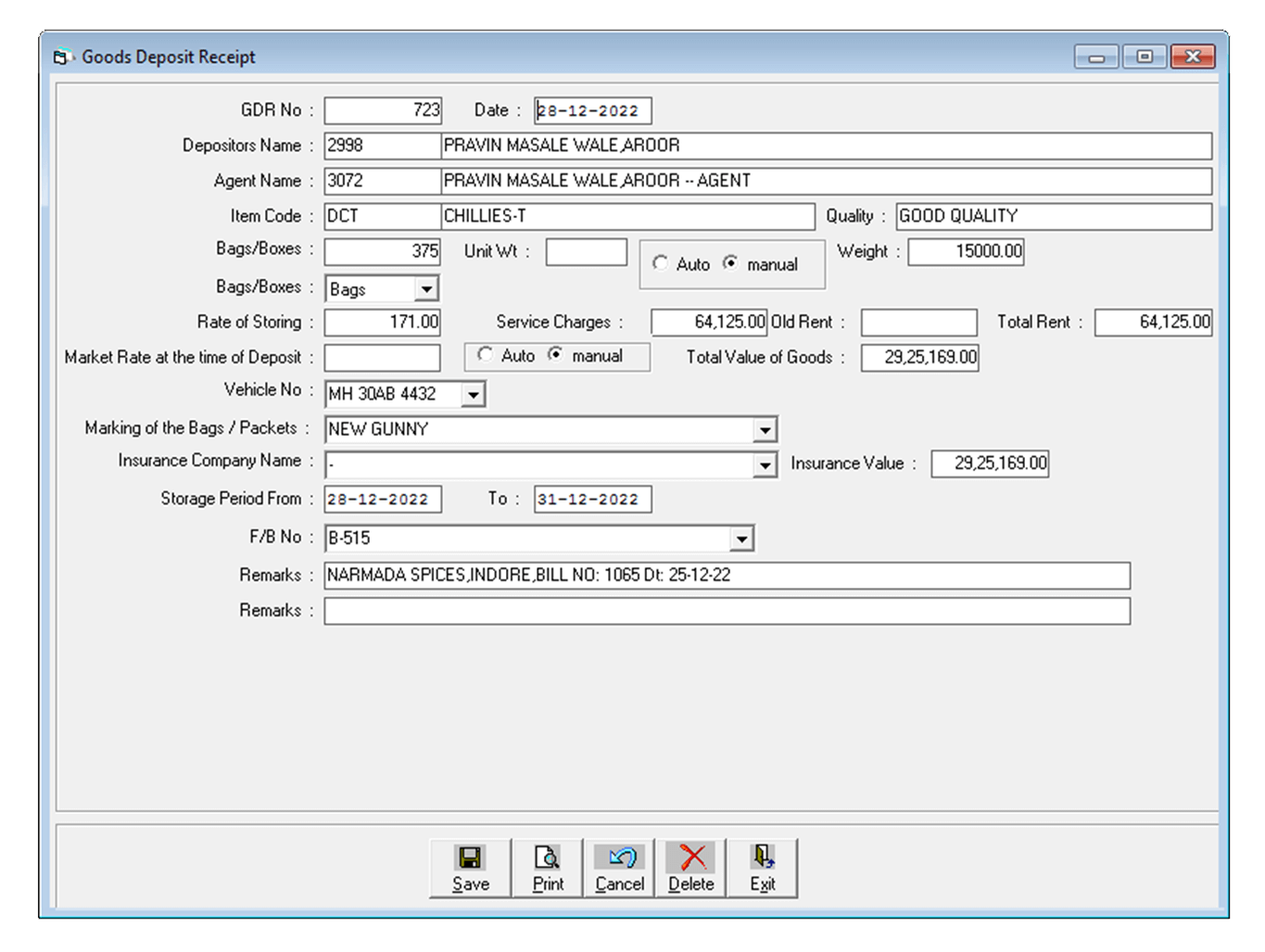Click the Storage Period From date field
Image resolution: width=1265 pixels, height=952 pixels.
[383, 499]
